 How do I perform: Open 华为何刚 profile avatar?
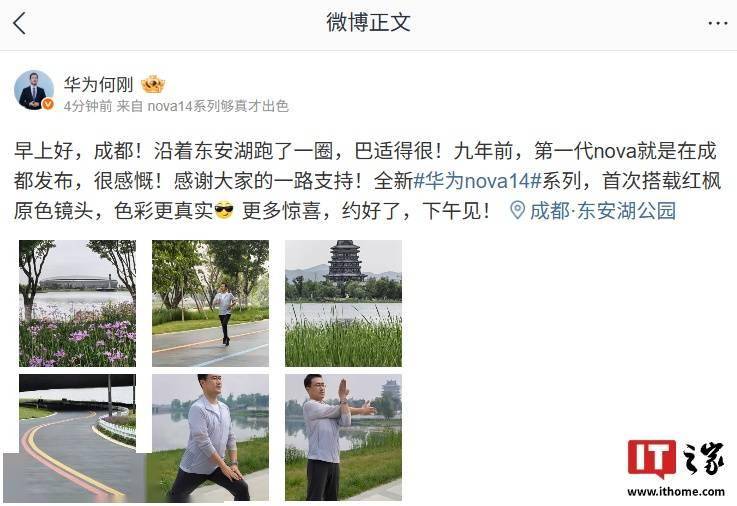click(34, 90)
